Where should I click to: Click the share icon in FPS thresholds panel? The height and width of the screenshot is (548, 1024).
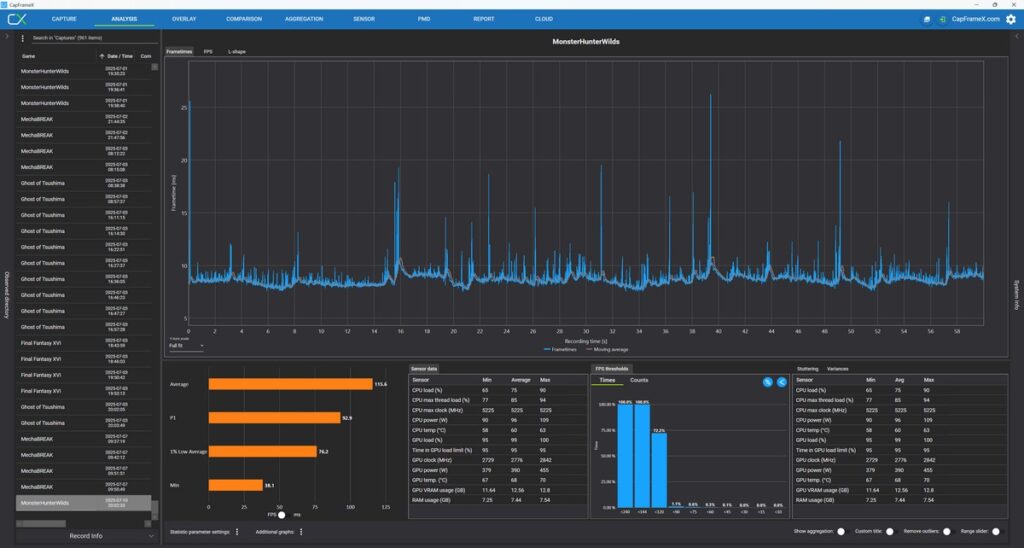782,382
